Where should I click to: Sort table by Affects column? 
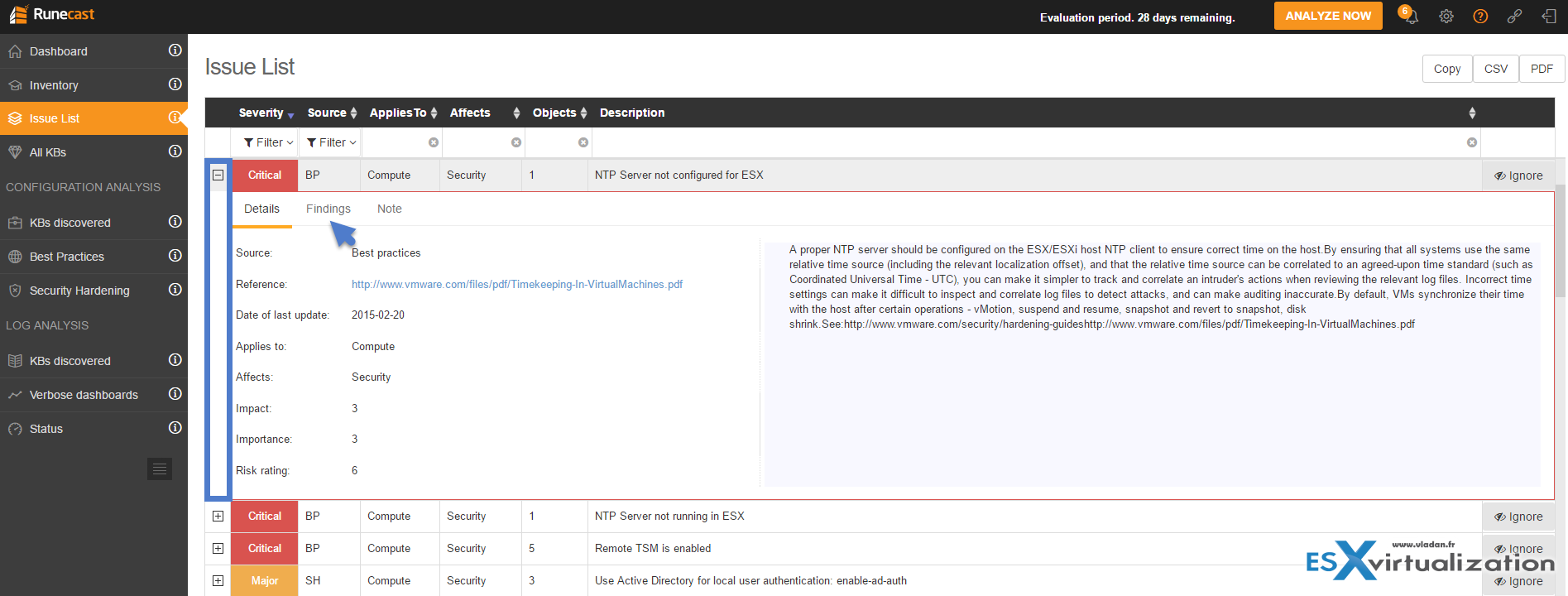click(x=485, y=113)
